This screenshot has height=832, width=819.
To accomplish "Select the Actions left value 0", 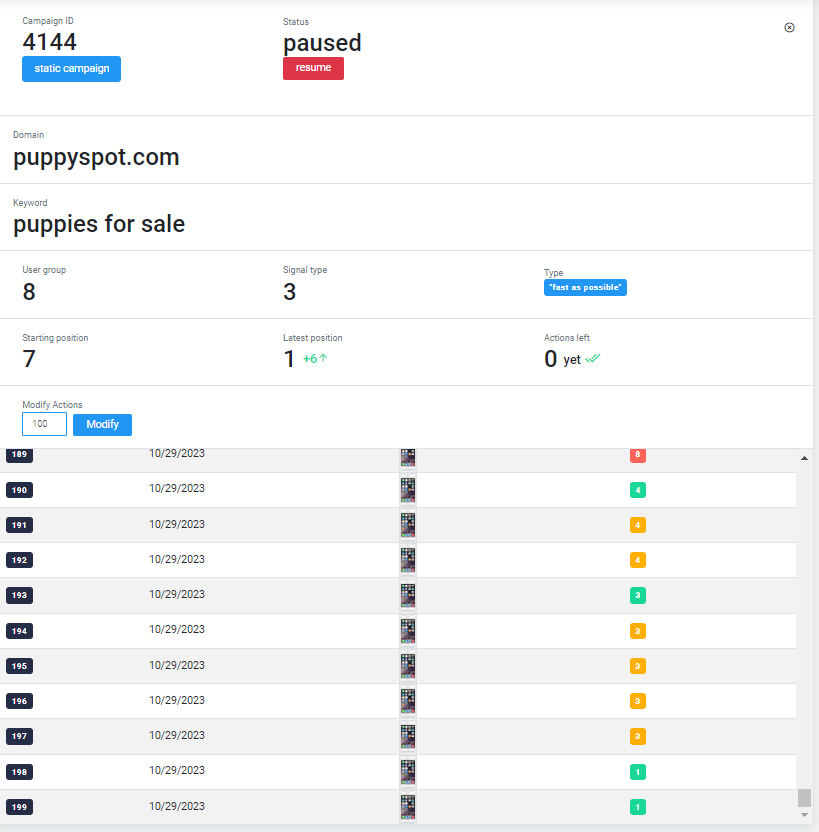I will (x=551, y=359).
